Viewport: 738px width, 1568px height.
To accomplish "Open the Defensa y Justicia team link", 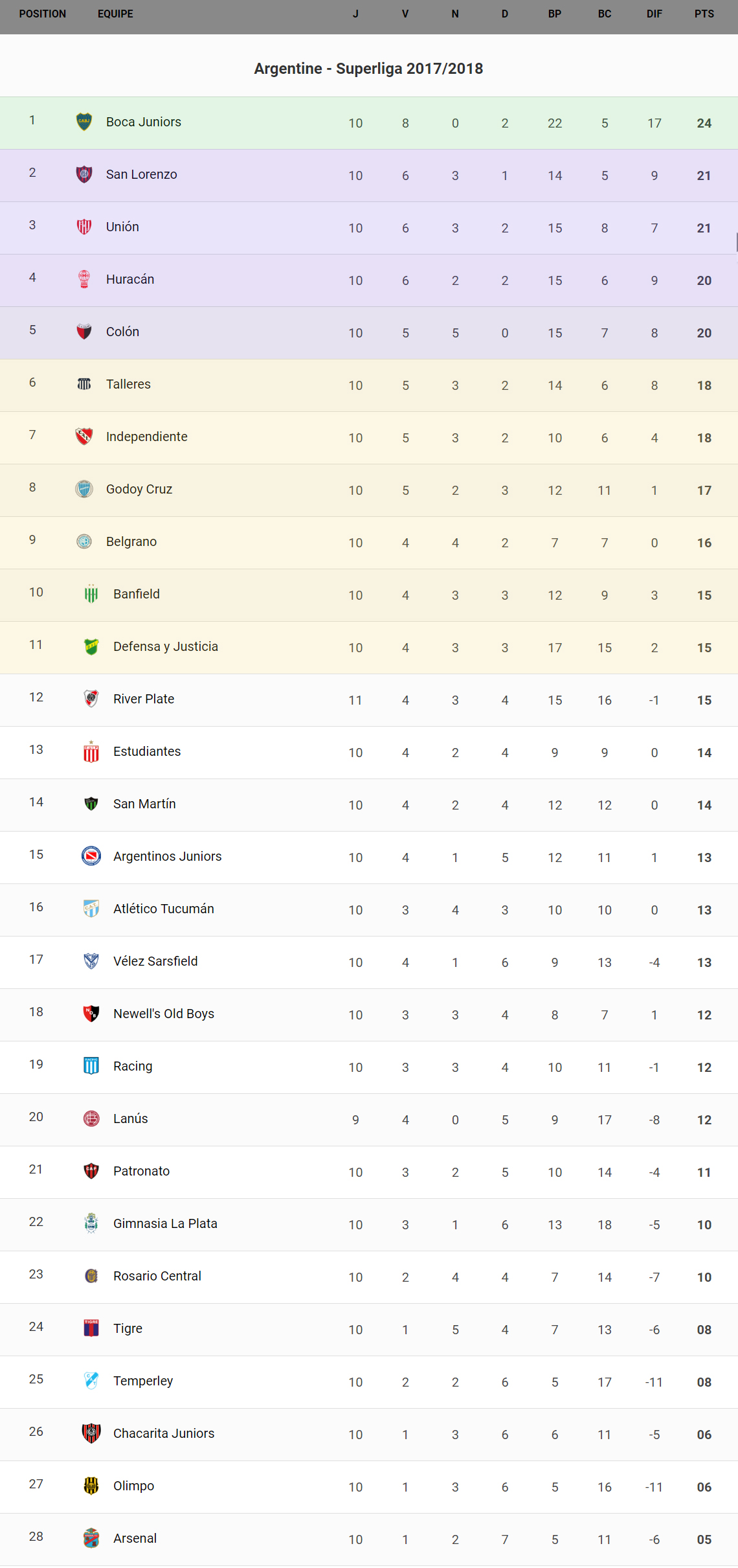I will click(166, 647).
